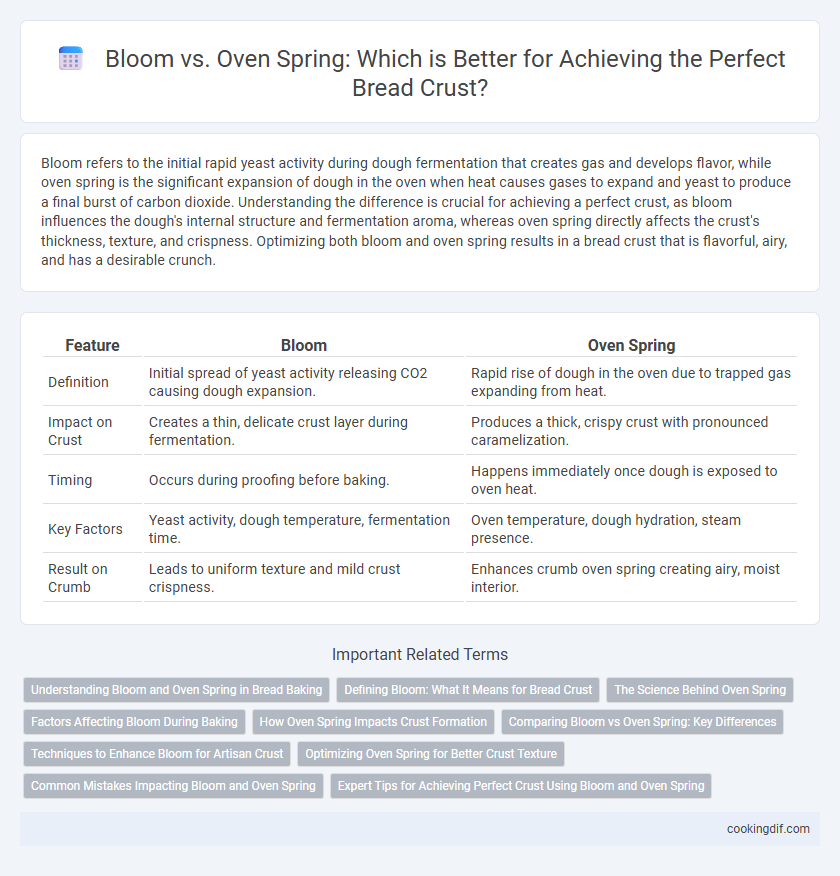Click the calendar grid icon beside the title
The image size is (840, 876).
click(x=71, y=59)
